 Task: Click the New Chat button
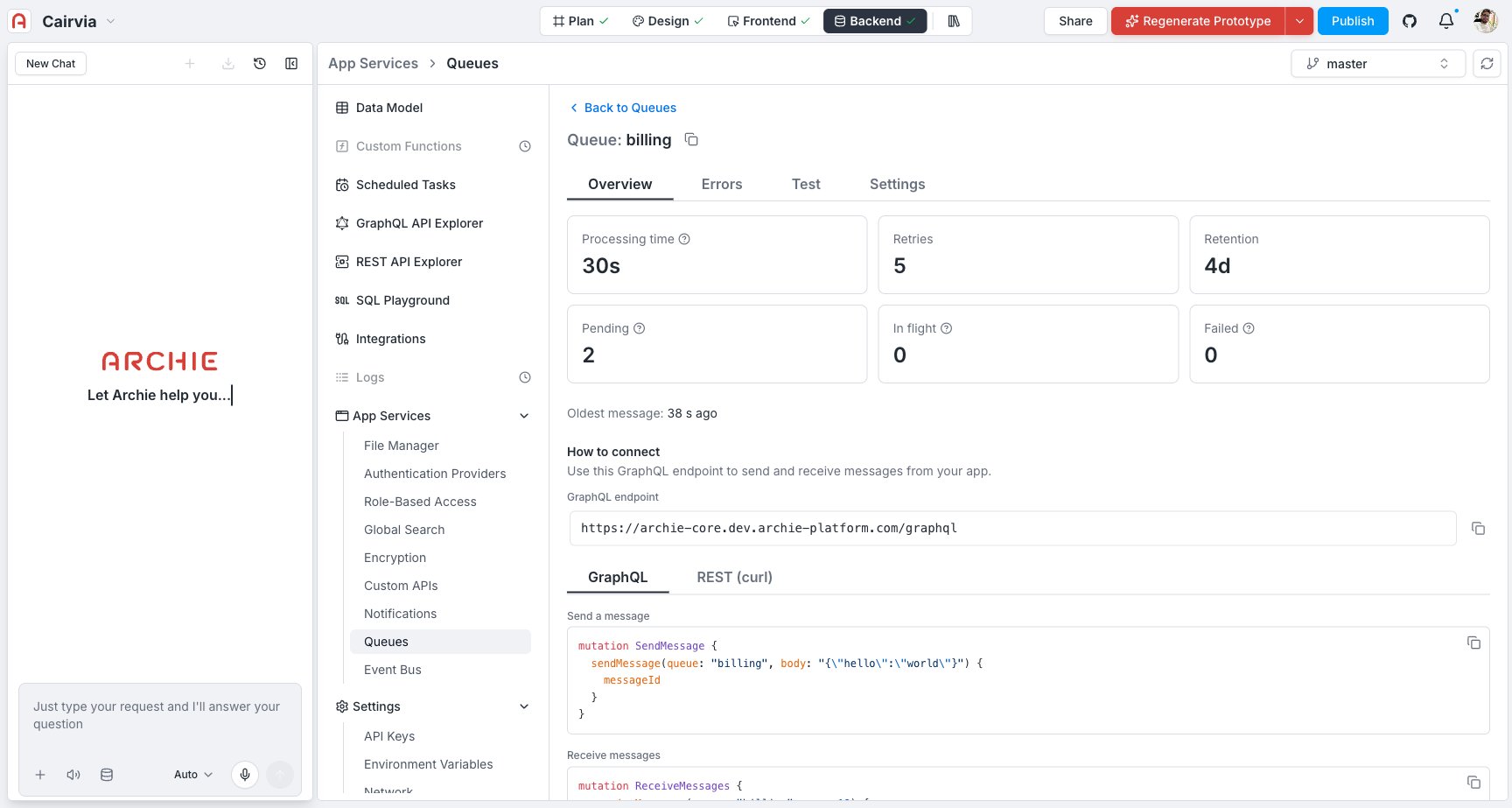click(x=51, y=63)
